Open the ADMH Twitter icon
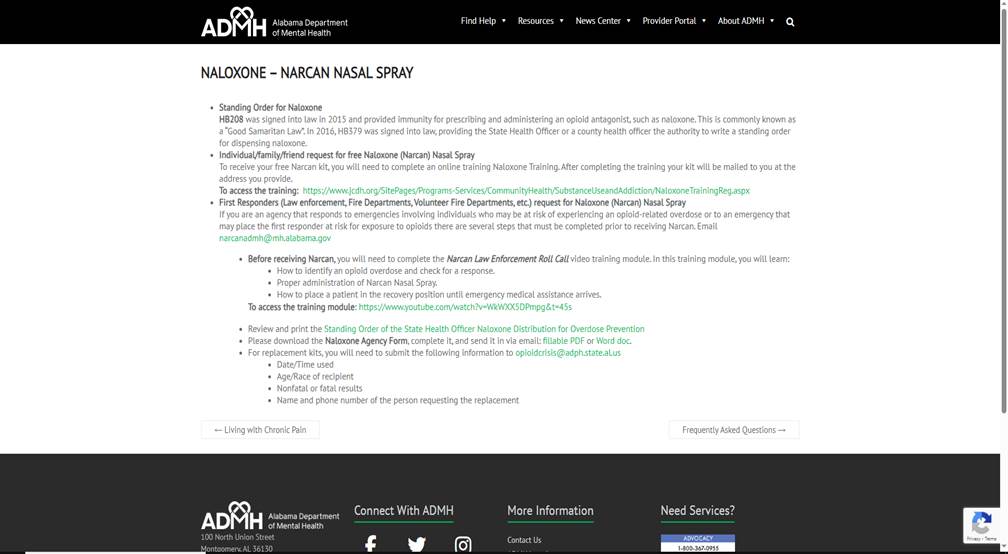 (x=417, y=544)
